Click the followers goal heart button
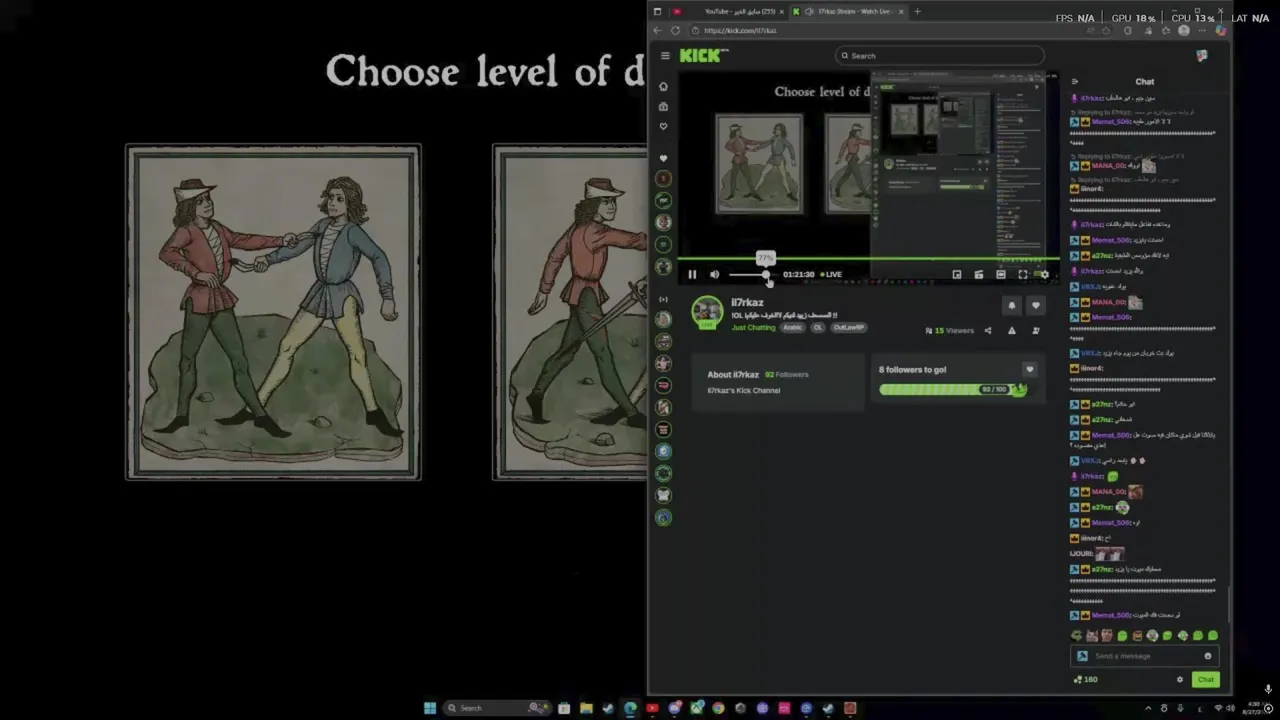 coord(1029,370)
